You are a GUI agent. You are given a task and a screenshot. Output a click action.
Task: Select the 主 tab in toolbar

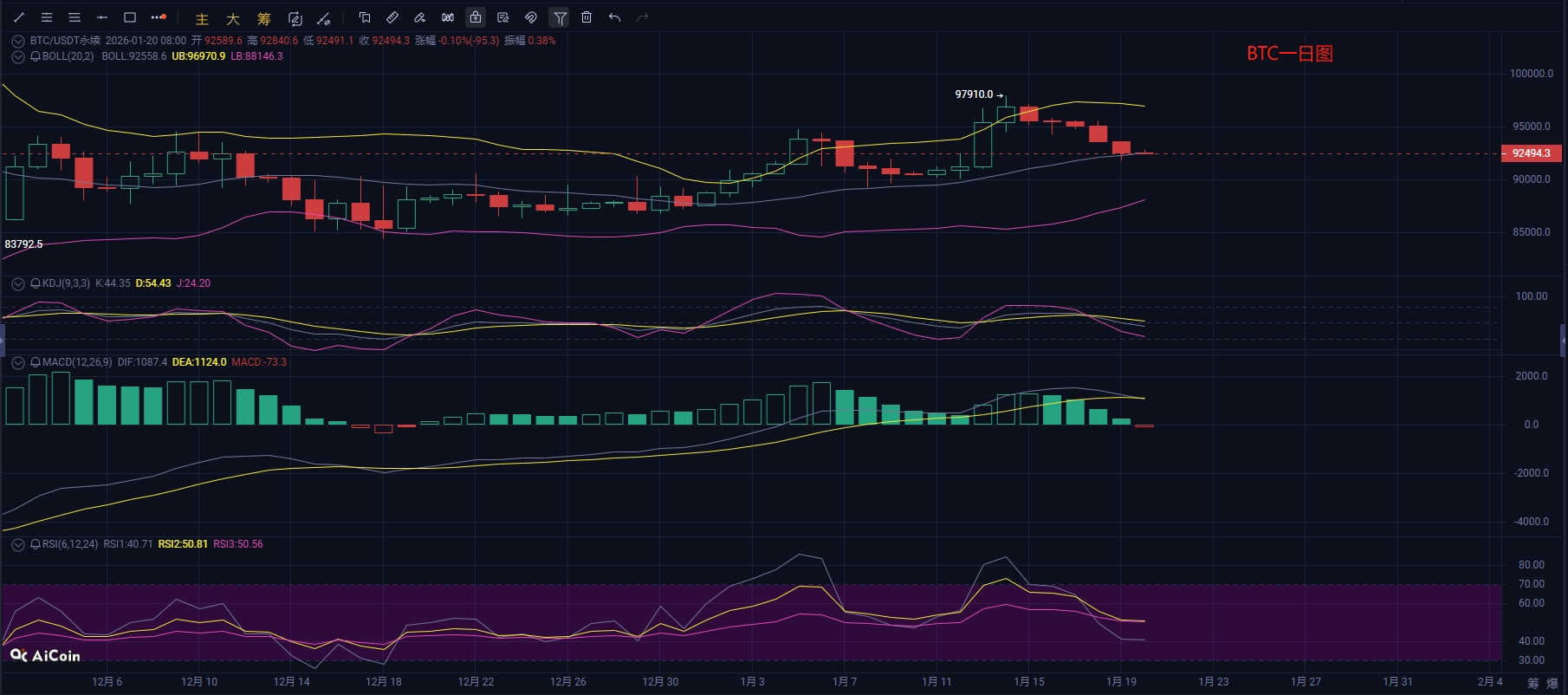(x=202, y=19)
